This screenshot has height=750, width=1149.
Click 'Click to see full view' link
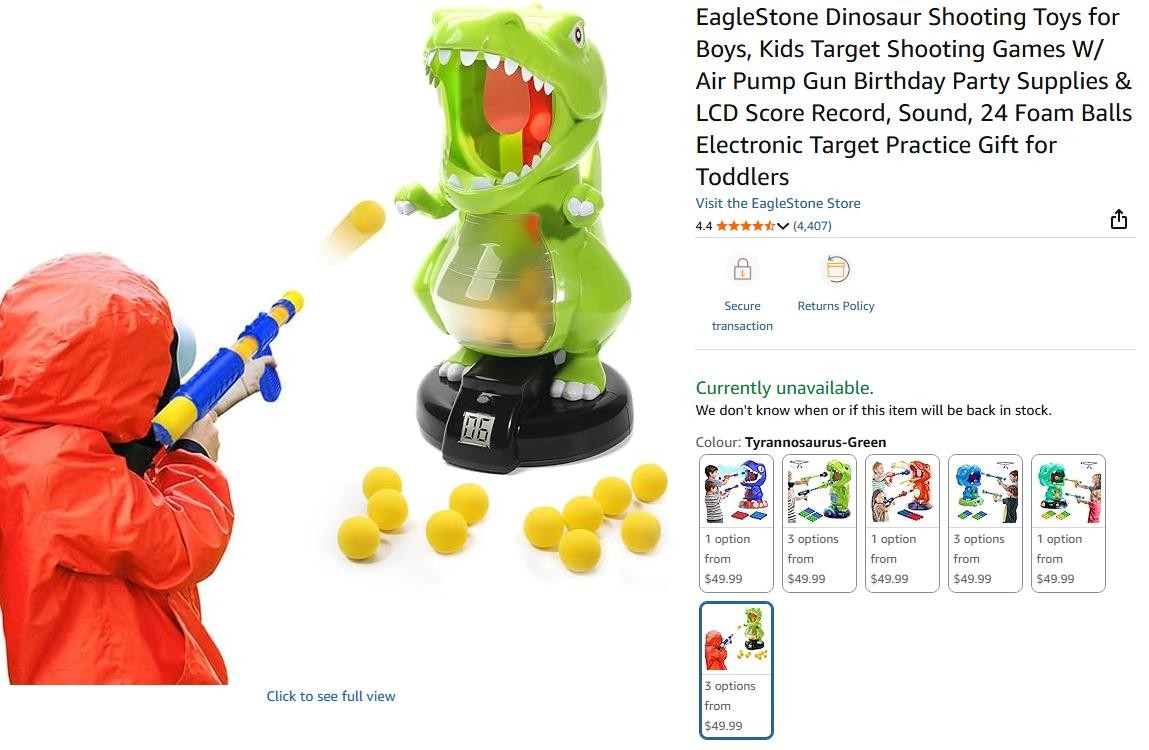pyautogui.click(x=330, y=696)
